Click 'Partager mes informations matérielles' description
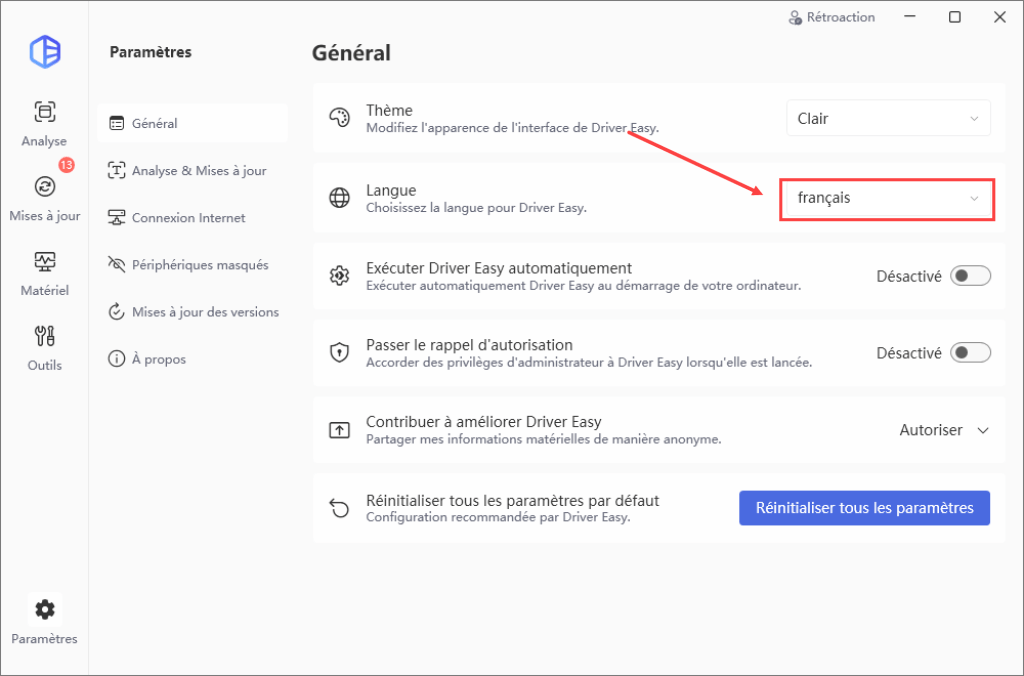Screen dimensions: 1024x676 [543, 439]
